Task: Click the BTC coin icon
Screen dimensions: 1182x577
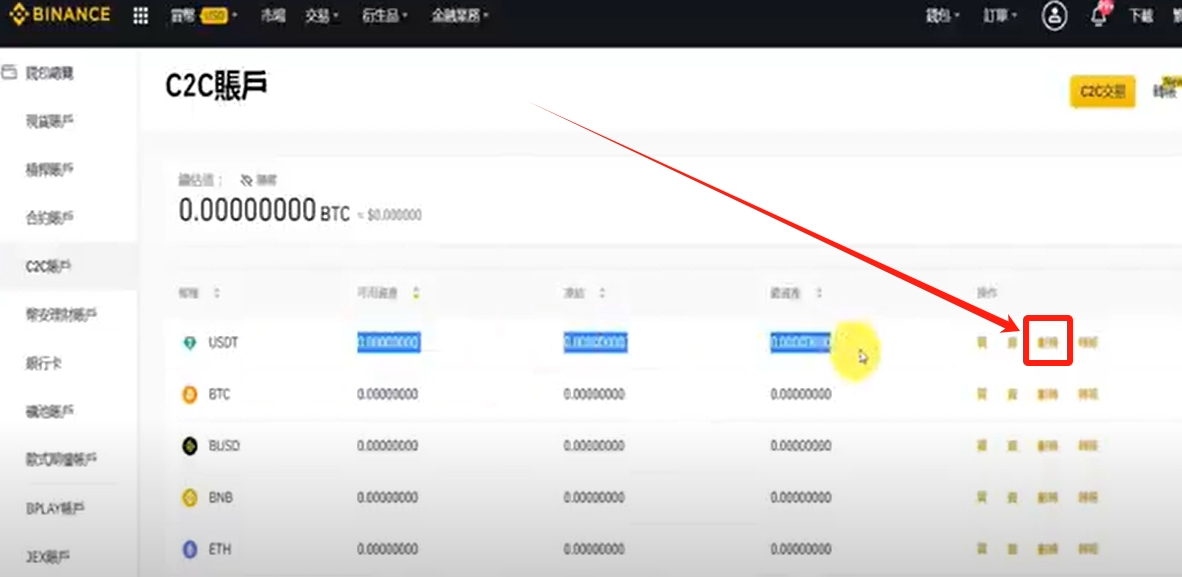Action: point(189,394)
